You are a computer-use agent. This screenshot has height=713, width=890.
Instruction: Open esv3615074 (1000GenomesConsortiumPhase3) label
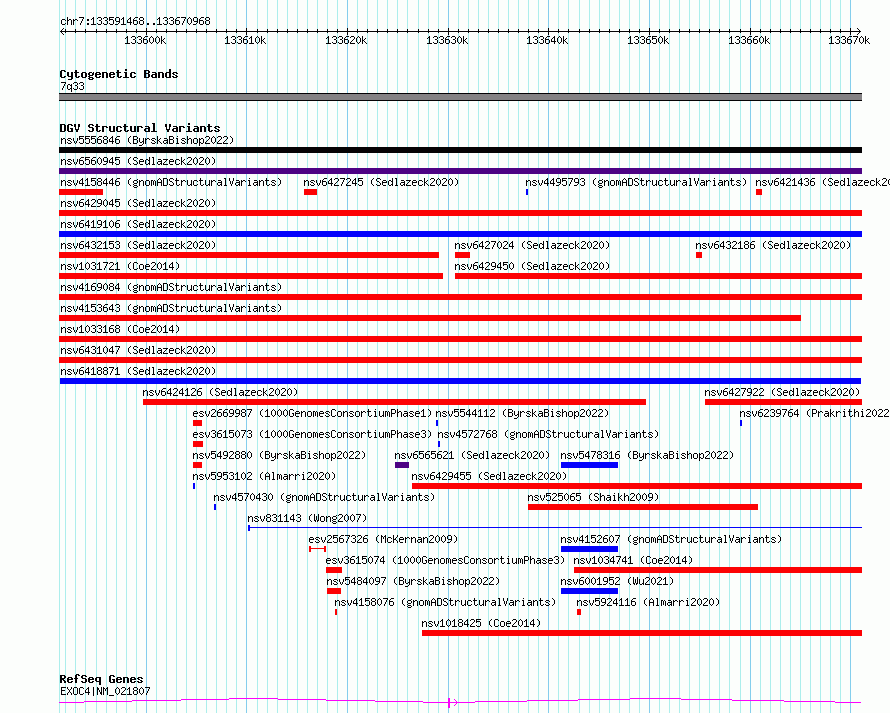(446, 560)
